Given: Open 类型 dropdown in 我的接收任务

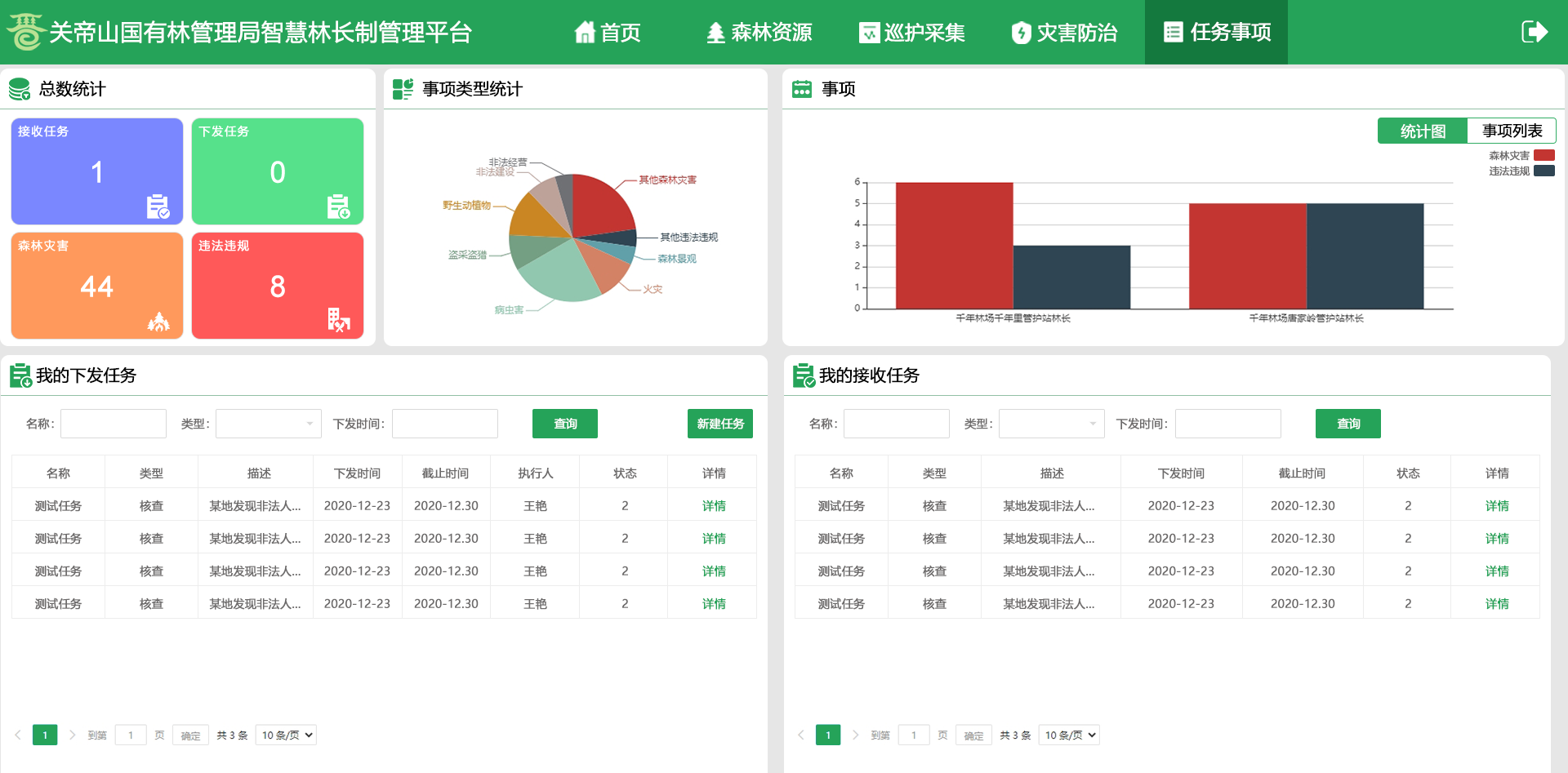Looking at the screenshot, I should pyautogui.click(x=1051, y=424).
